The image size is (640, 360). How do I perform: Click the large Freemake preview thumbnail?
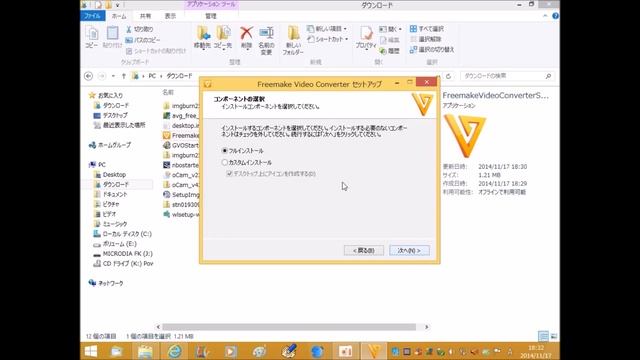coord(465,136)
